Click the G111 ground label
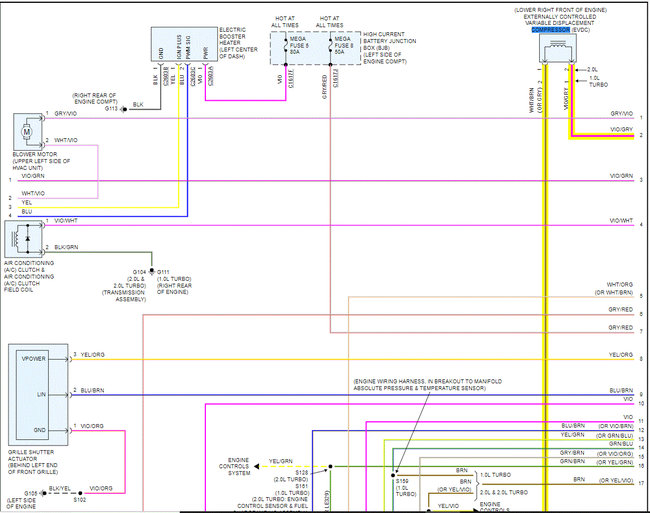 click(163, 272)
